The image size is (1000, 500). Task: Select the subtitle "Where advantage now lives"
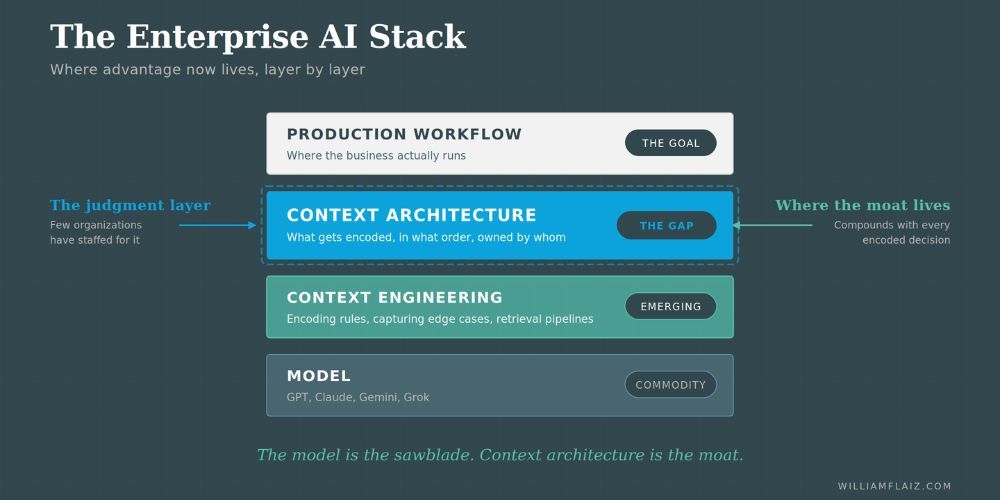click(x=207, y=70)
